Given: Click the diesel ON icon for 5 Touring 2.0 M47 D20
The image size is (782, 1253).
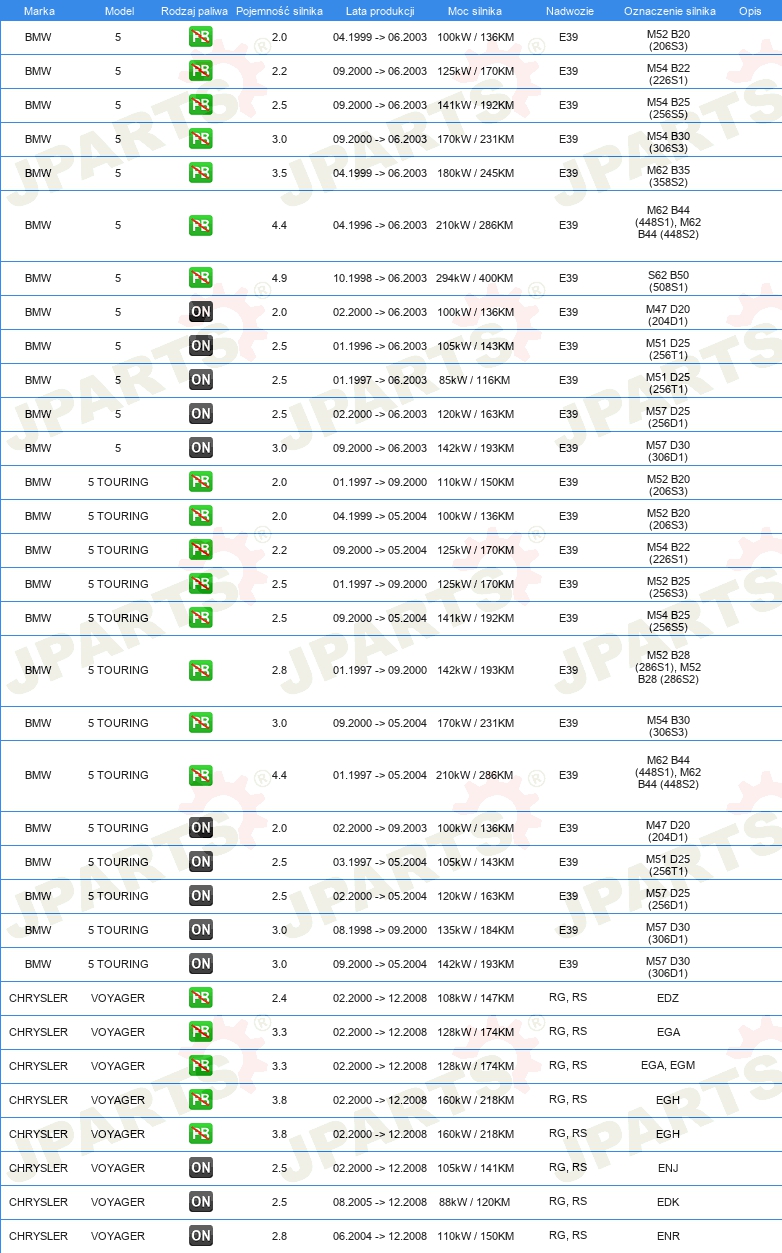Looking at the screenshot, I should point(200,828).
